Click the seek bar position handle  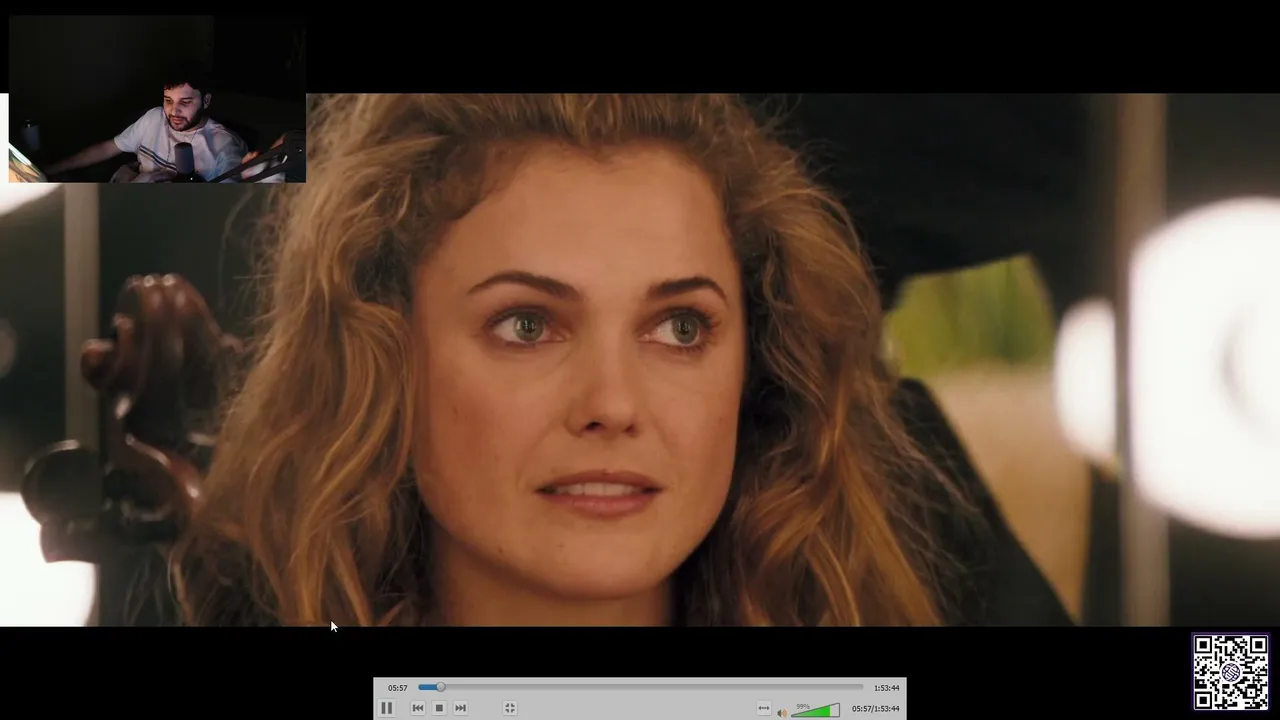click(440, 687)
